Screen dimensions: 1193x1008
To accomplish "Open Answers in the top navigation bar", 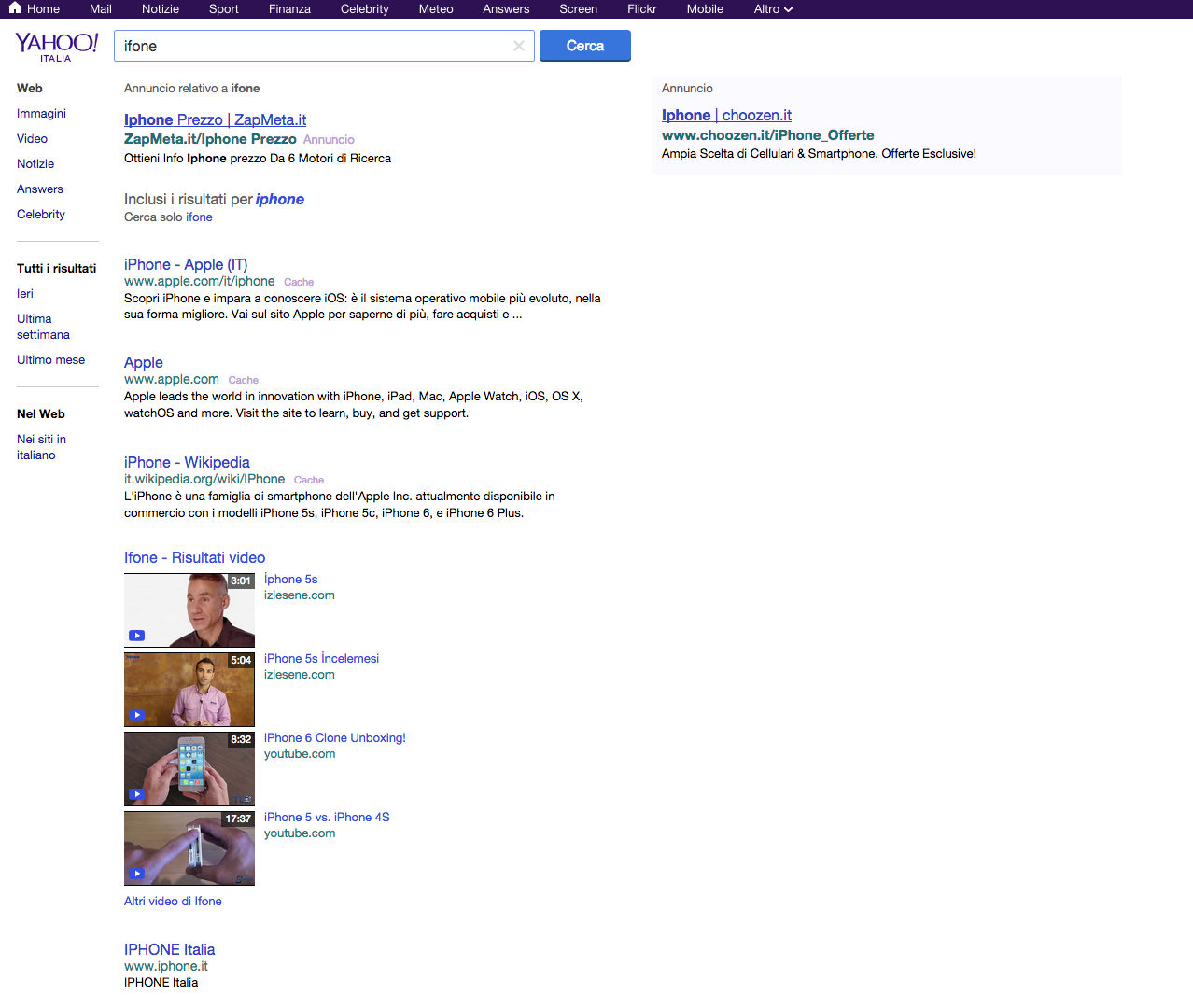I will (506, 9).
